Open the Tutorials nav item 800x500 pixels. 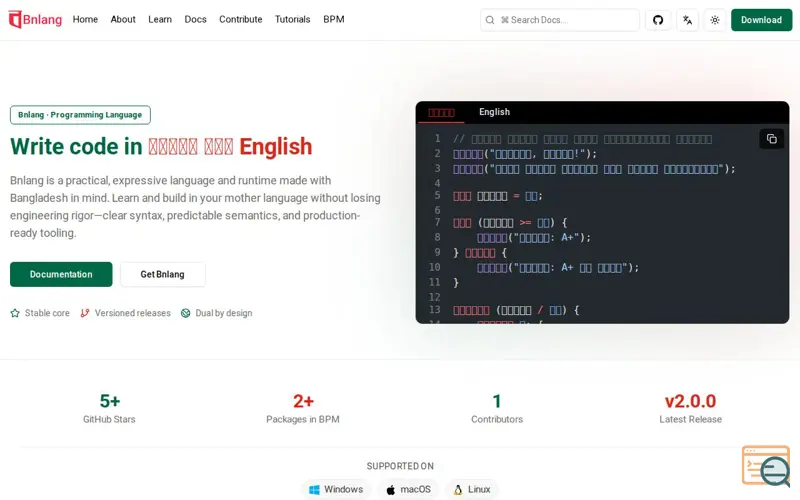pyautogui.click(x=292, y=19)
